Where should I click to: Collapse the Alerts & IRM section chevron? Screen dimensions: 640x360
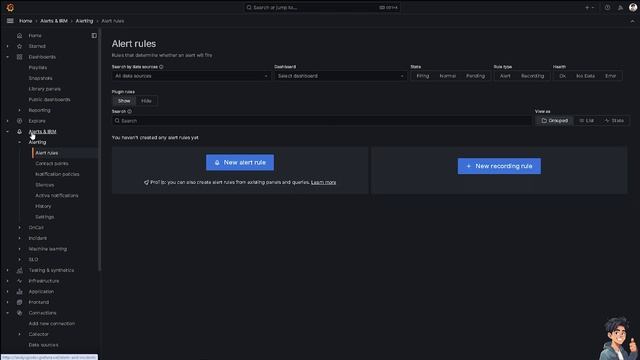coord(7,131)
